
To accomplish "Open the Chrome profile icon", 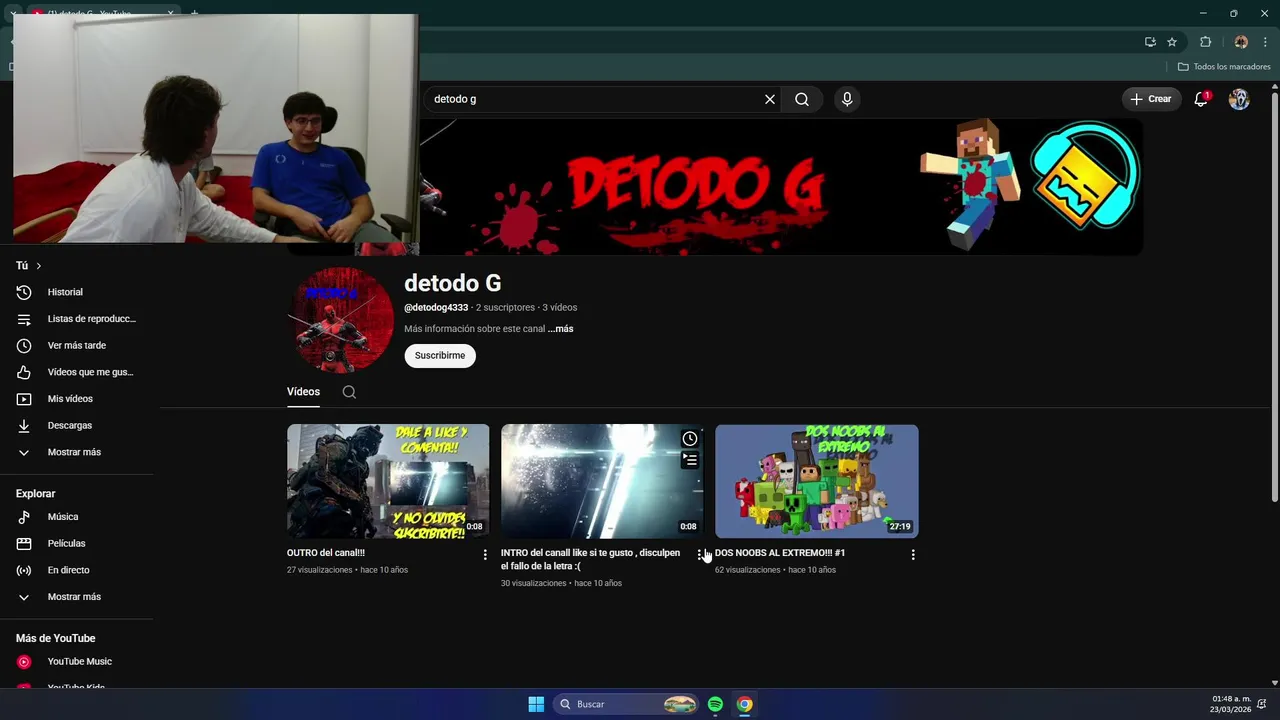I will point(1241,42).
